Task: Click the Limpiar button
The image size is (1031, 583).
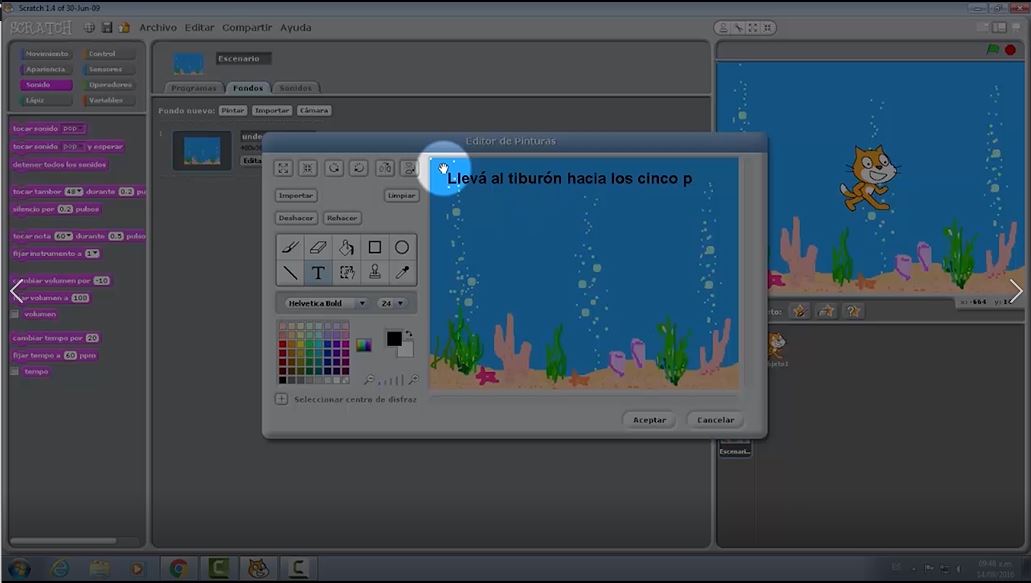Action: click(401, 195)
